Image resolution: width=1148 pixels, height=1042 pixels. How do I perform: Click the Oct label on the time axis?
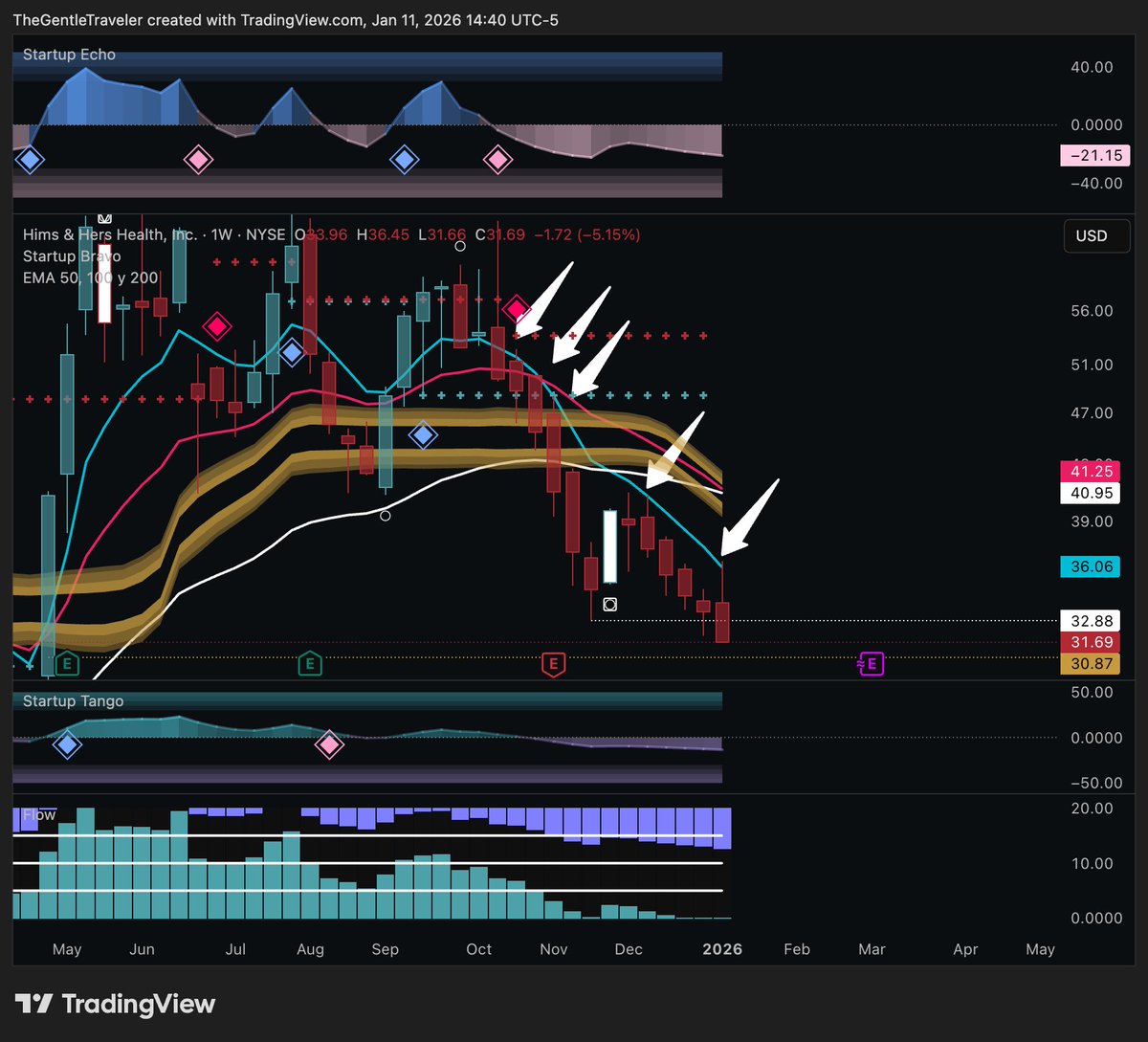pyautogui.click(x=478, y=949)
